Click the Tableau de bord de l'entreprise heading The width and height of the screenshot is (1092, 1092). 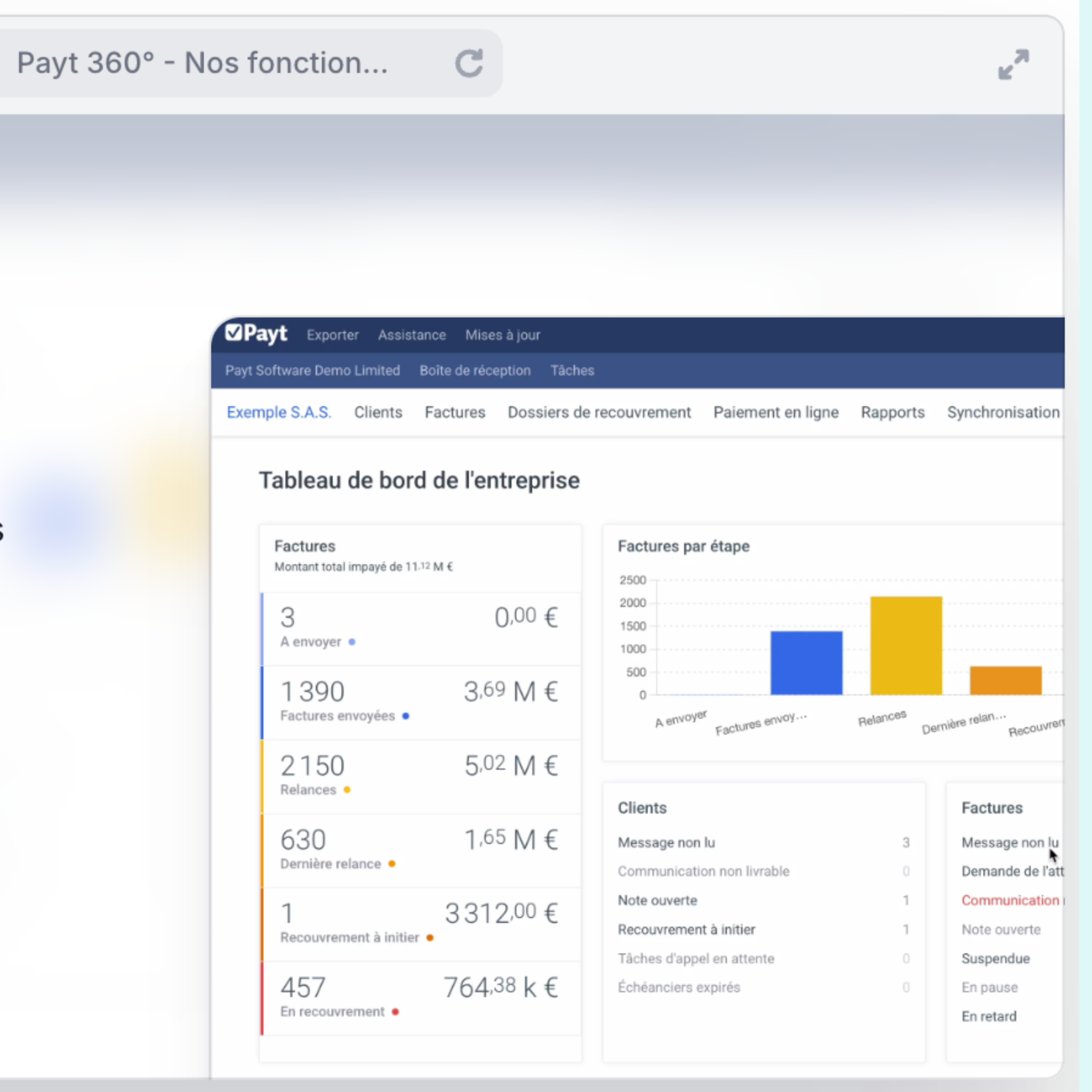click(420, 480)
